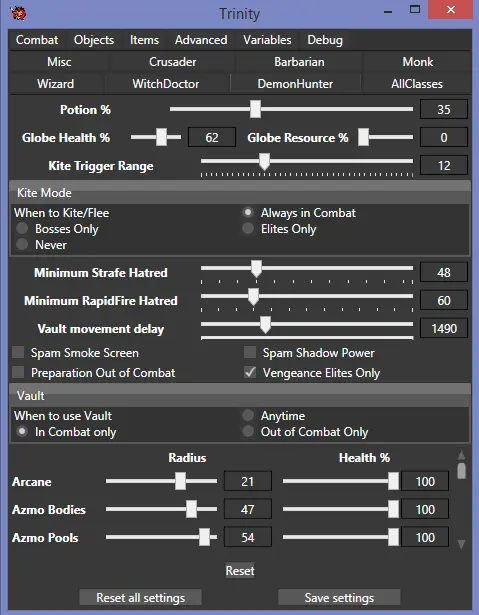Select Never for Kite/Flee
Screen dimensions: 479x615
22,244
